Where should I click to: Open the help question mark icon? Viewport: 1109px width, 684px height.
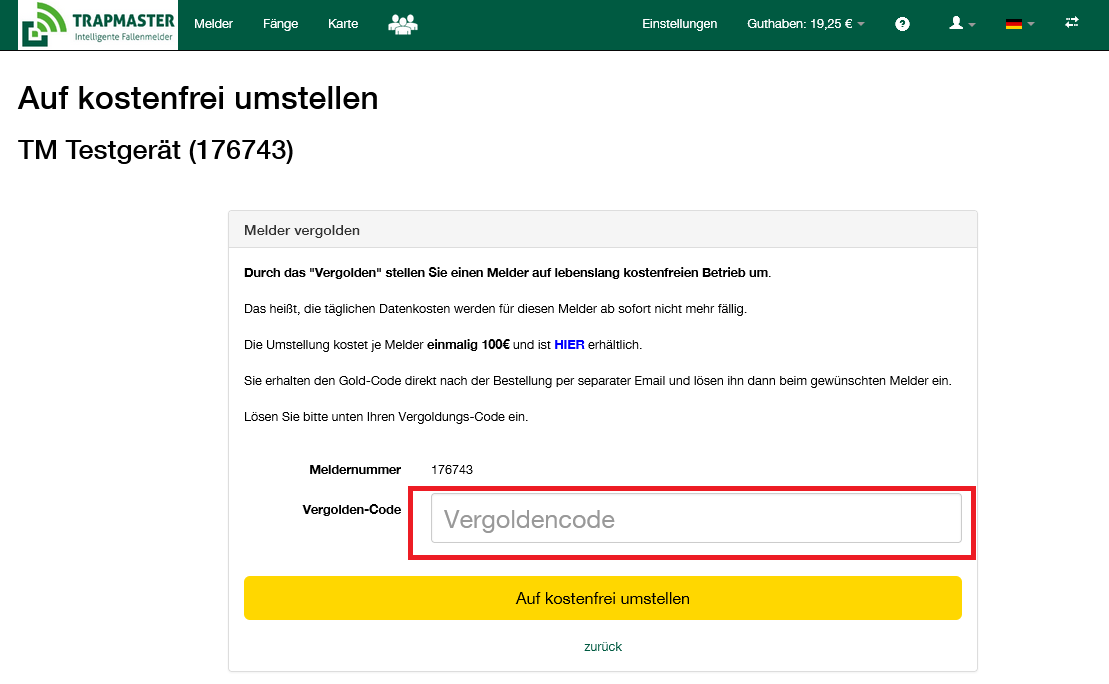902,24
